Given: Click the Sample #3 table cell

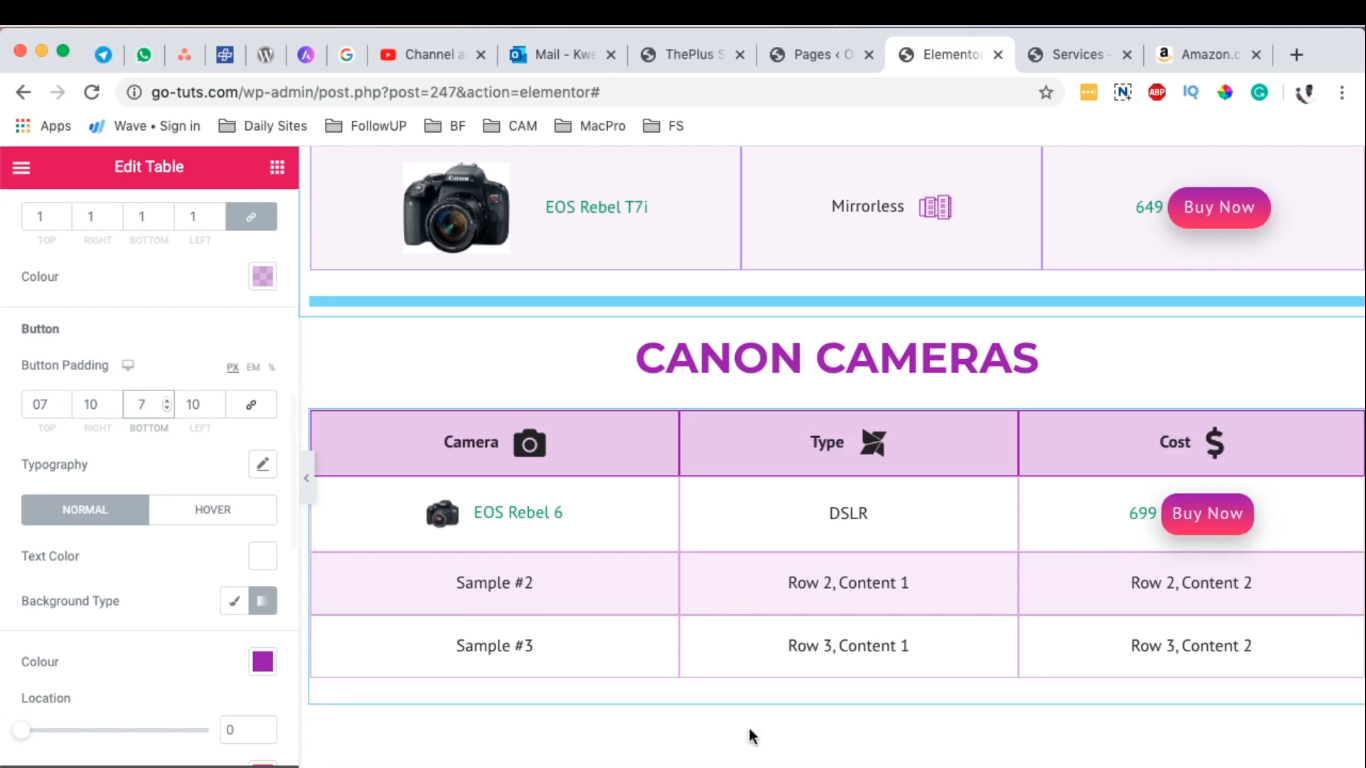Looking at the screenshot, I should (x=495, y=646).
